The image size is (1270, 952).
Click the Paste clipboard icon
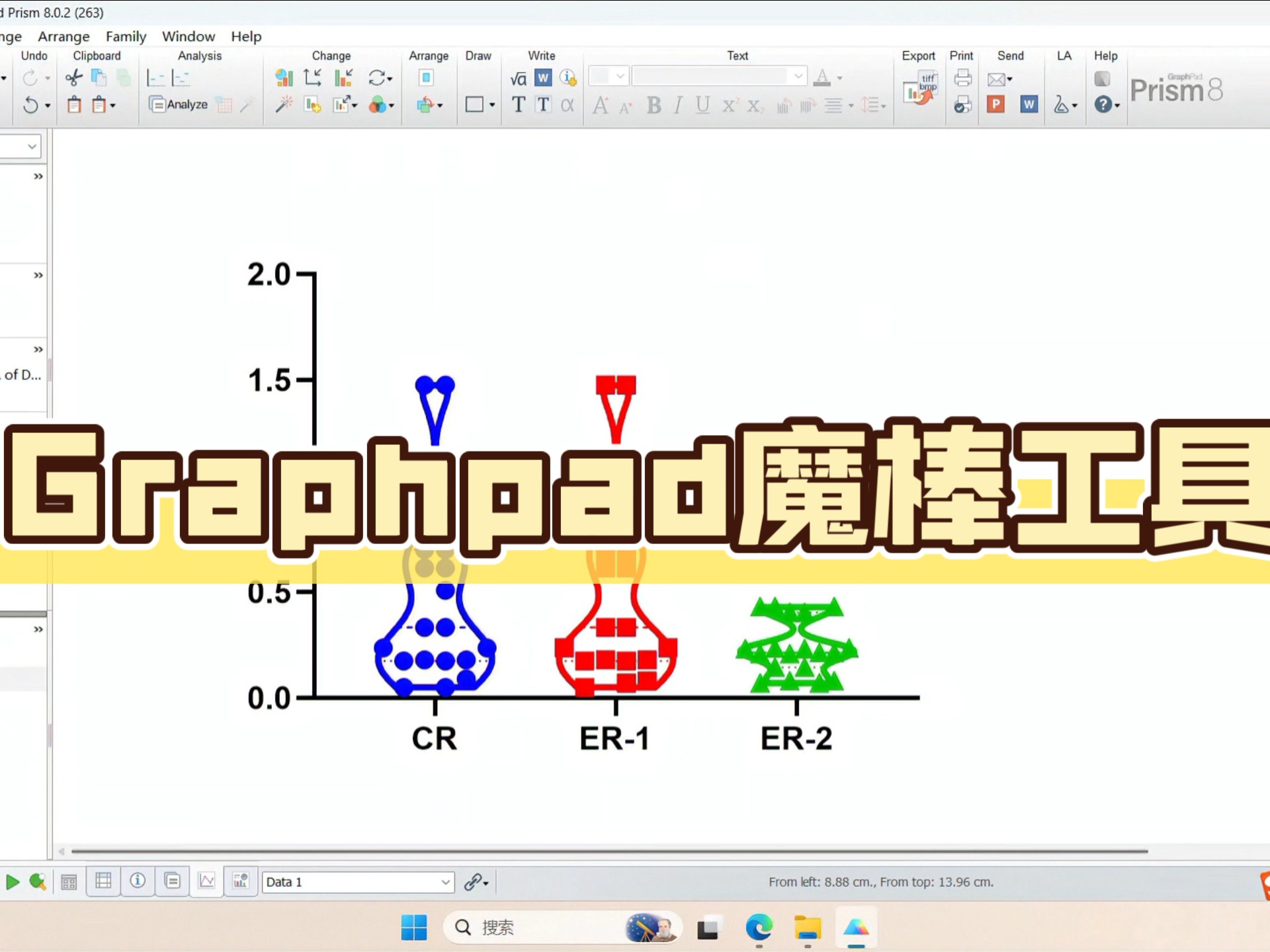(74, 104)
